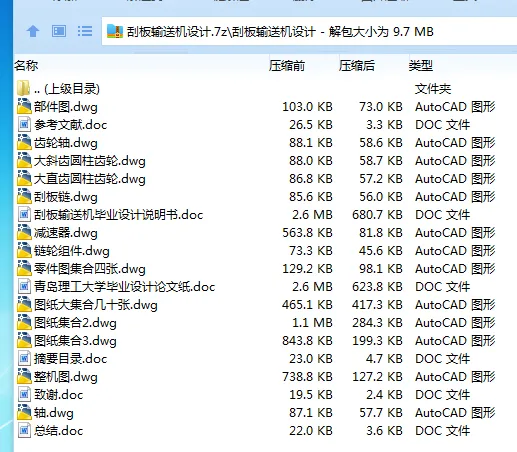Image resolution: width=517 pixels, height=452 pixels.
Task: Select the file name 致谢.doc
Action: 58,395
